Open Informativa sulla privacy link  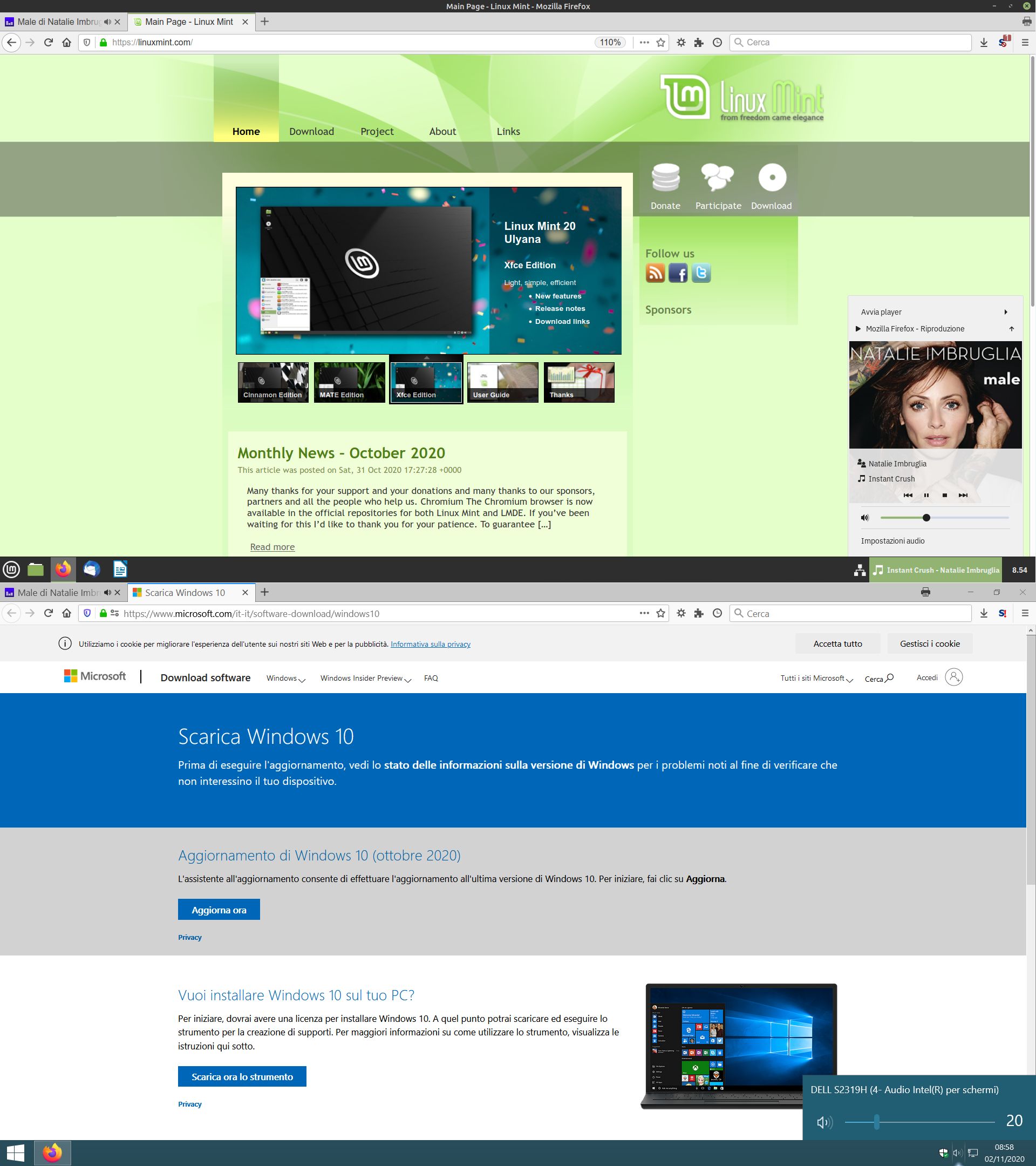[x=431, y=644]
